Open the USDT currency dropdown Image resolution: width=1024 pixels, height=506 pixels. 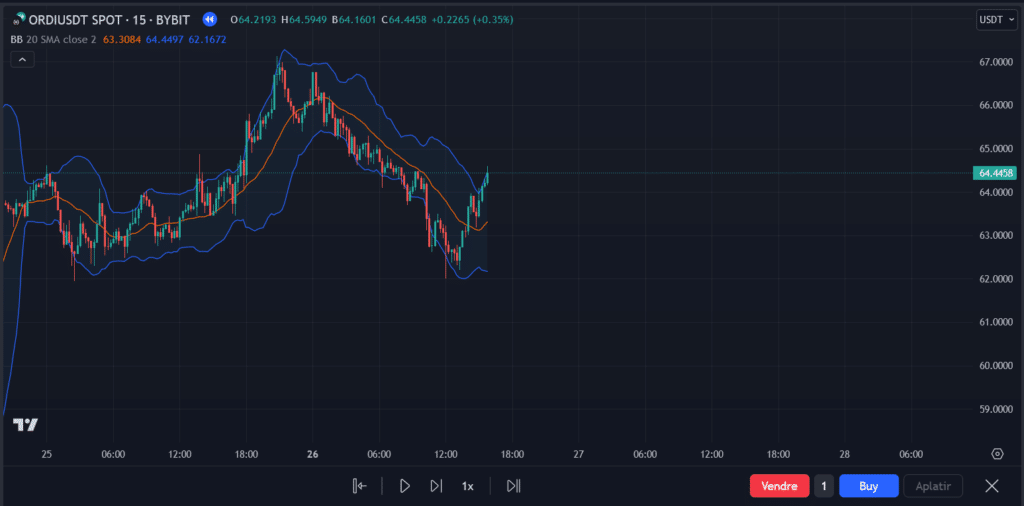tap(997, 20)
